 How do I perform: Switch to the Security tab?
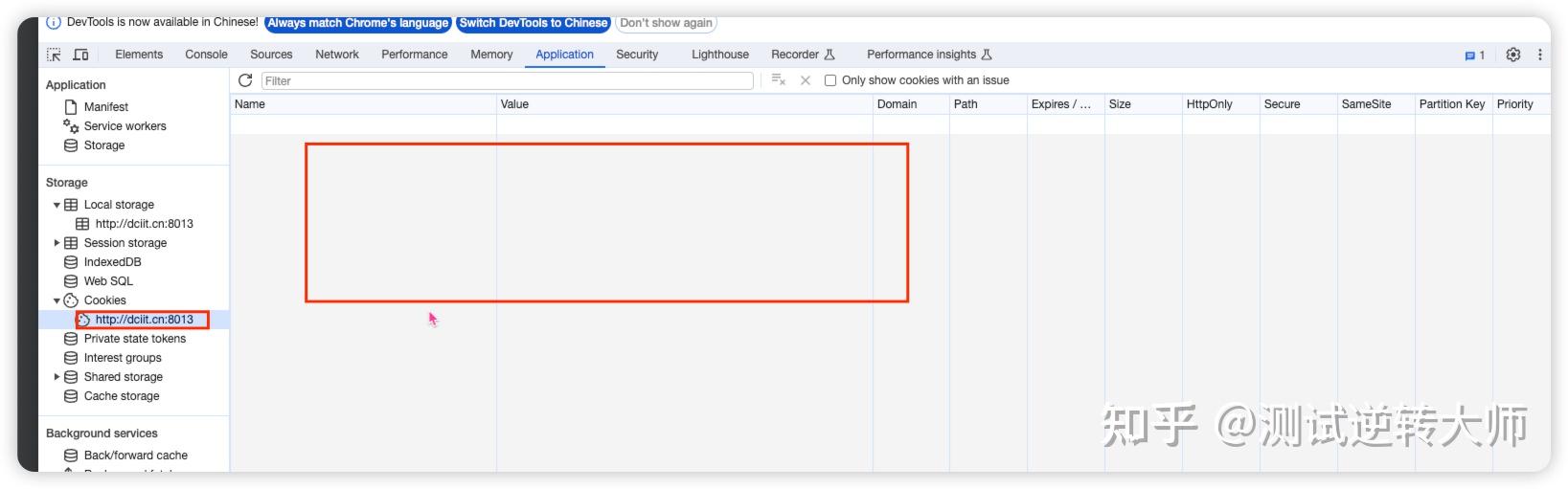[x=637, y=55]
